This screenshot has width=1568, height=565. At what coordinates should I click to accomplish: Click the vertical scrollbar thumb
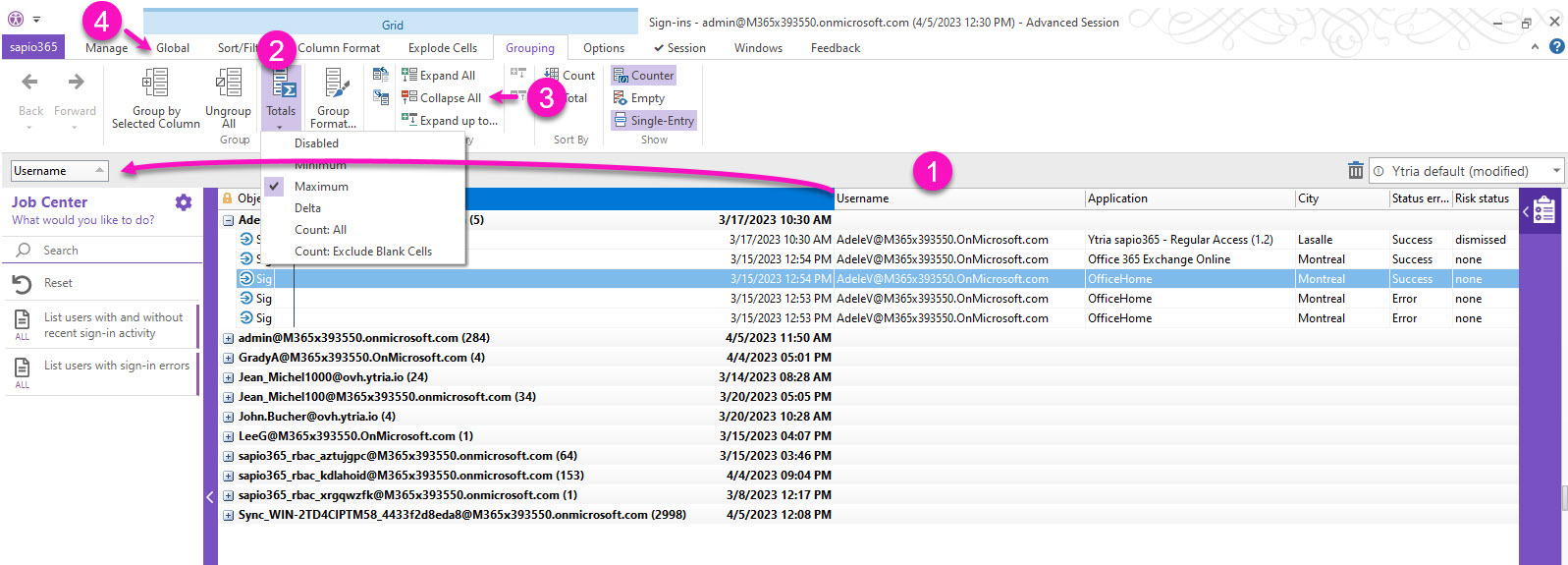[1564, 497]
